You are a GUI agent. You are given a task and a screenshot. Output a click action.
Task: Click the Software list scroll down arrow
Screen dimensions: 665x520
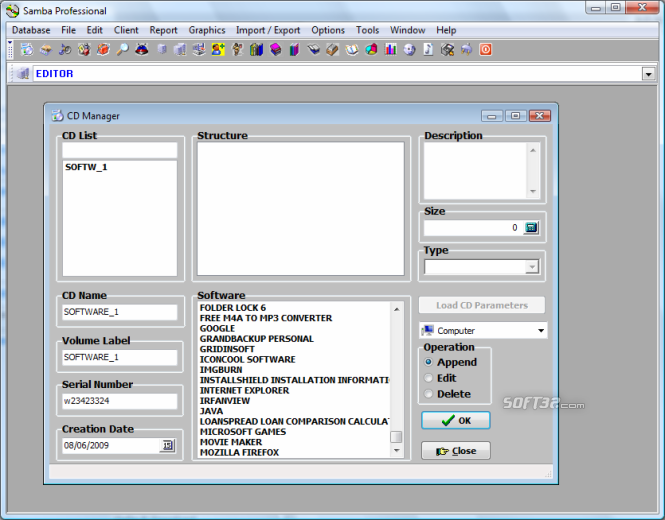(x=396, y=450)
